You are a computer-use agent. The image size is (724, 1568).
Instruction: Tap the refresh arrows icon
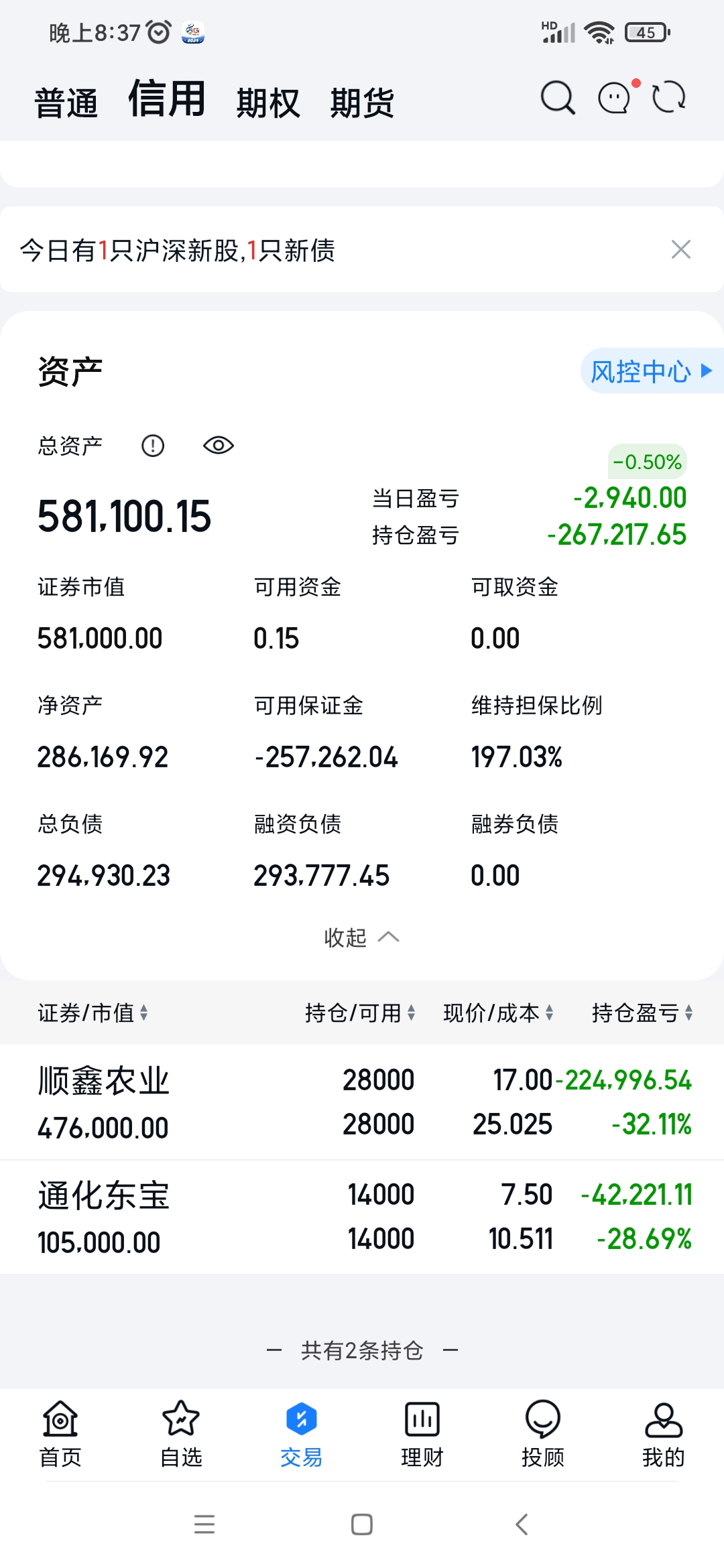669,99
